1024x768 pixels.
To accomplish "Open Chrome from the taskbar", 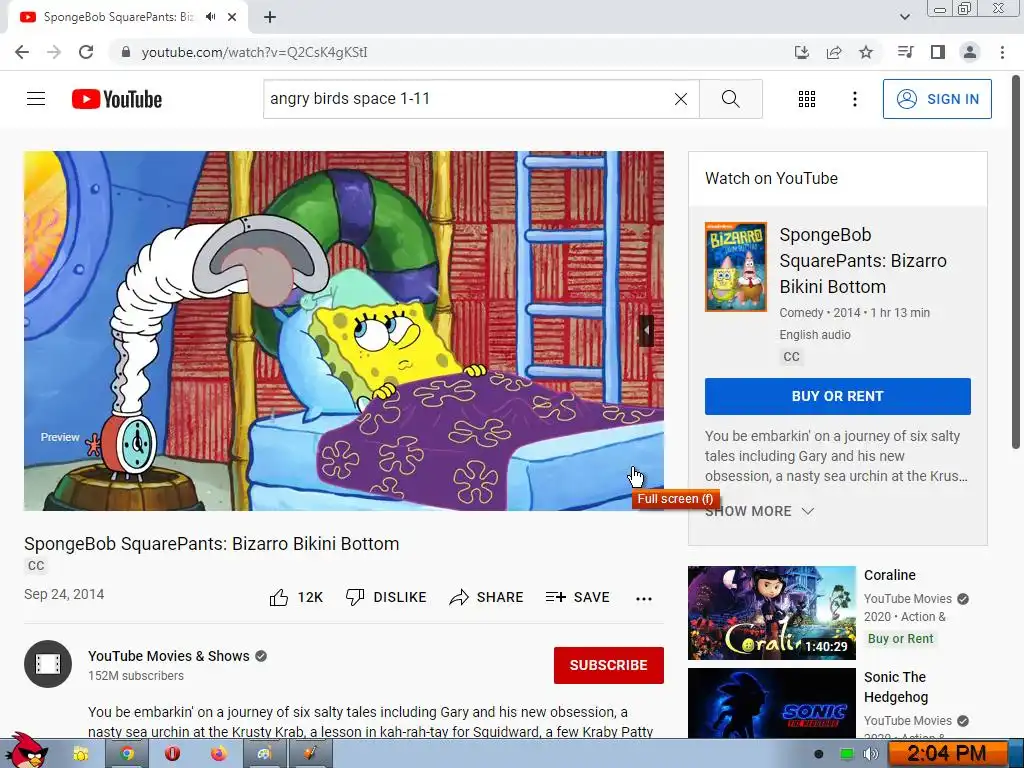I will coord(127,754).
